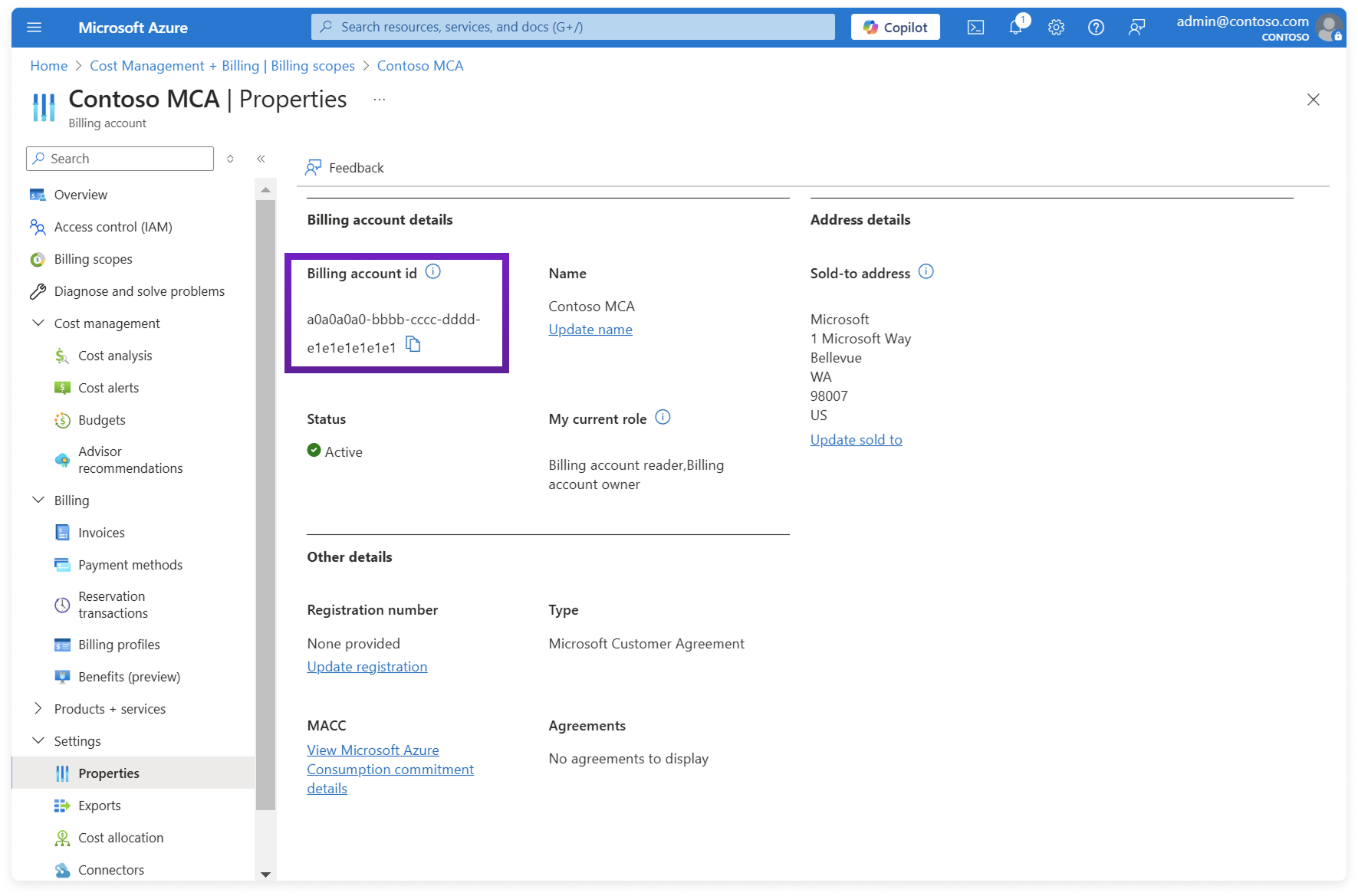This screenshot has width=1358, height=896.
Task: Focus the sidebar Search field
Action: [x=120, y=159]
